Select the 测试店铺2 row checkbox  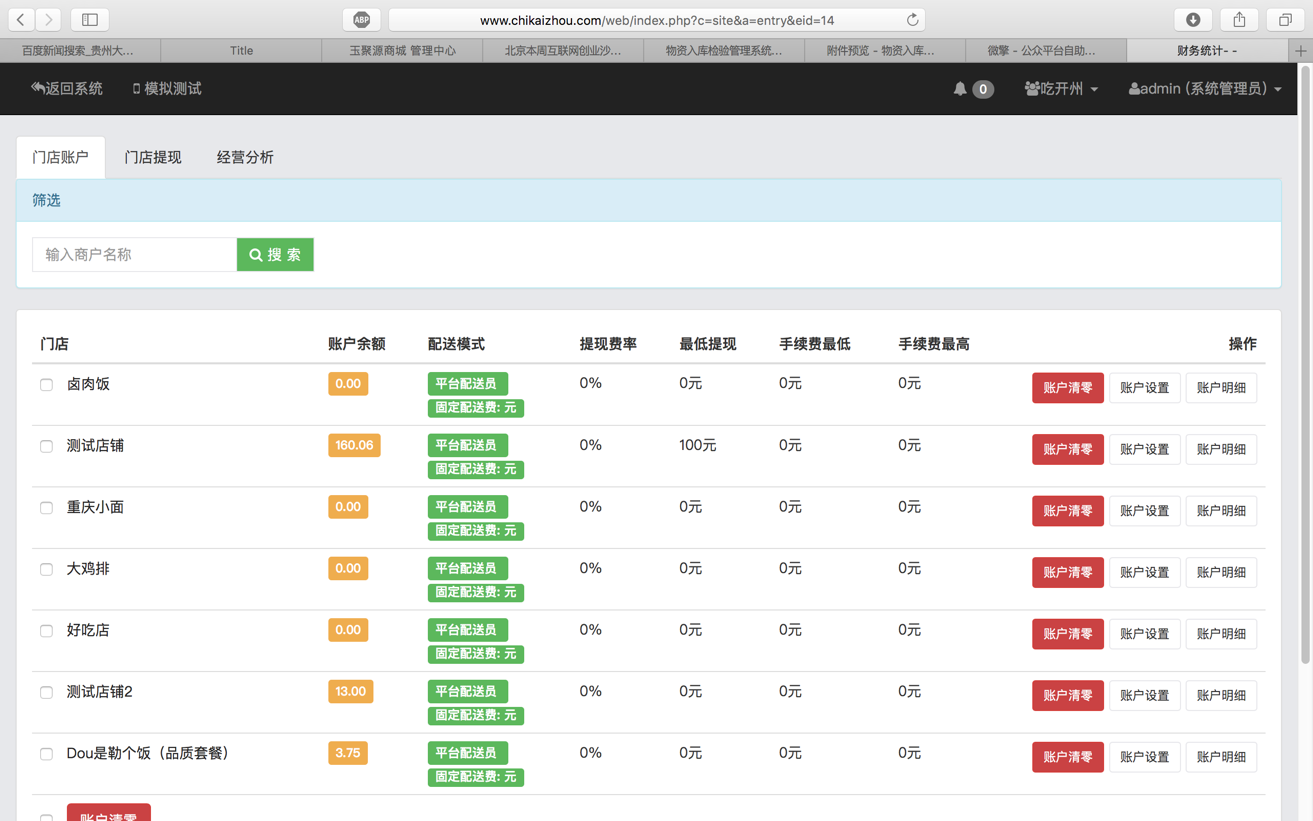tap(46, 692)
